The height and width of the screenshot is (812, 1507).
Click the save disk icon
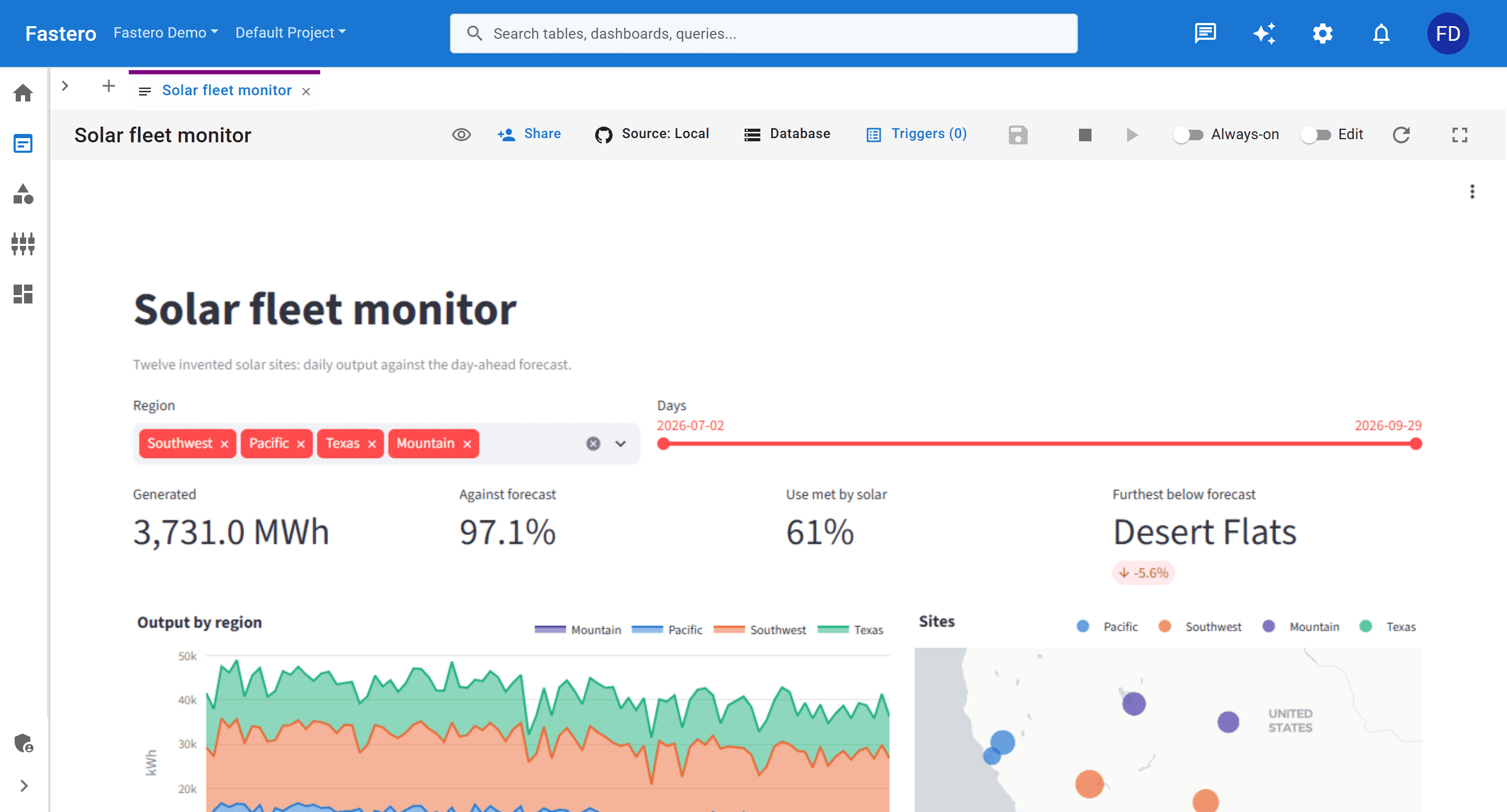[1018, 135]
